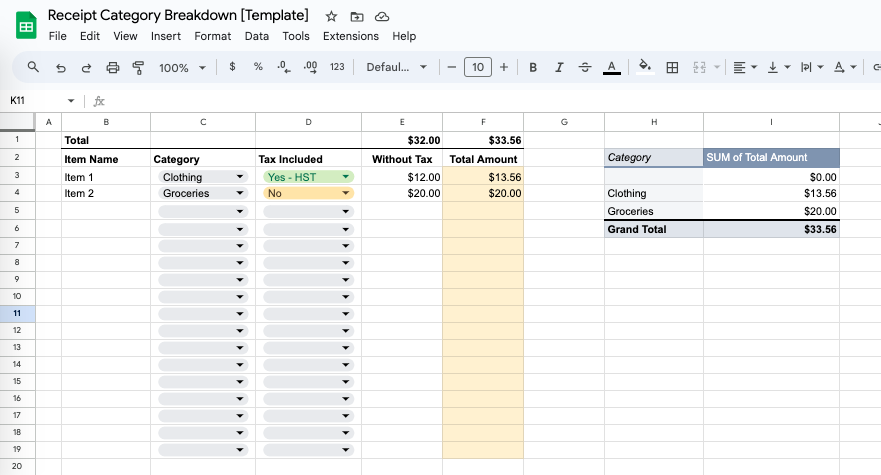Select the SUM of Total Amount header
The width and height of the screenshot is (881, 475).
(771, 157)
